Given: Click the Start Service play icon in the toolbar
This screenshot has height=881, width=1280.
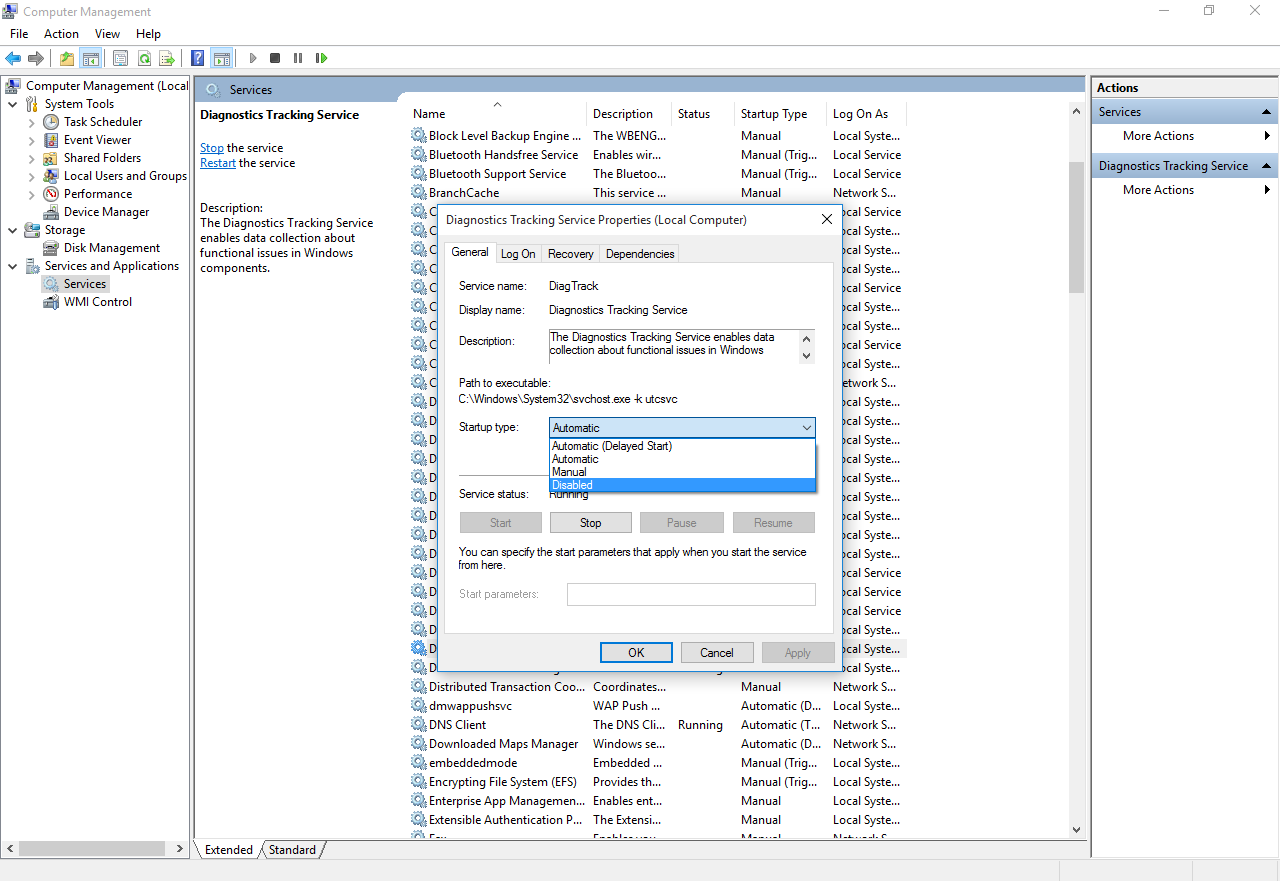Looking at the screenshot, I should (253, 58).
